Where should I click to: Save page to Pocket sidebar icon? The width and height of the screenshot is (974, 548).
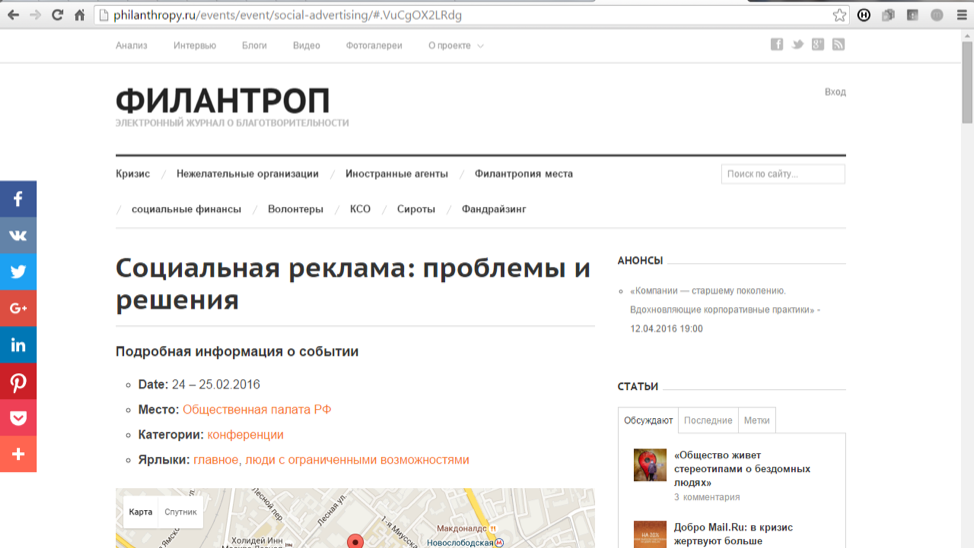[18, 418]
